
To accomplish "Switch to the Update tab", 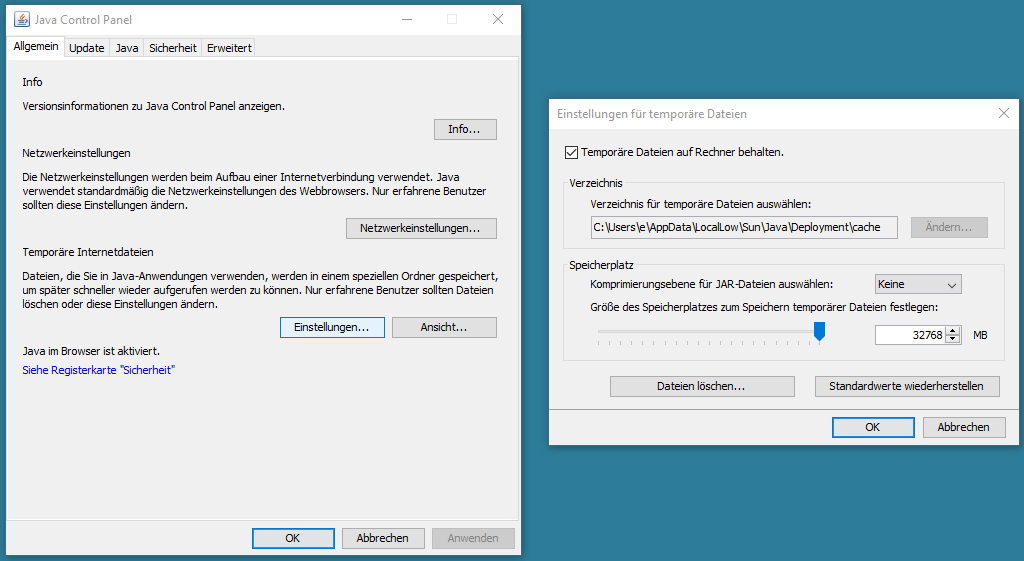I will point(87,48).
